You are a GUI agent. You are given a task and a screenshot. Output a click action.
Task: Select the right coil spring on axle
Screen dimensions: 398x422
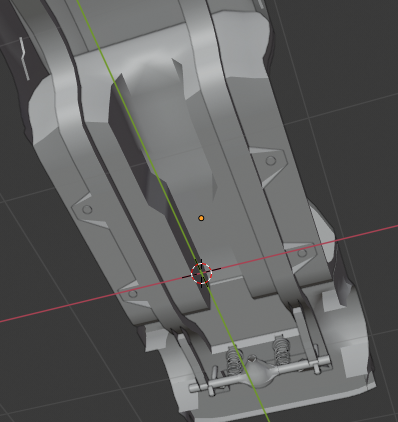tap(281, 349)
